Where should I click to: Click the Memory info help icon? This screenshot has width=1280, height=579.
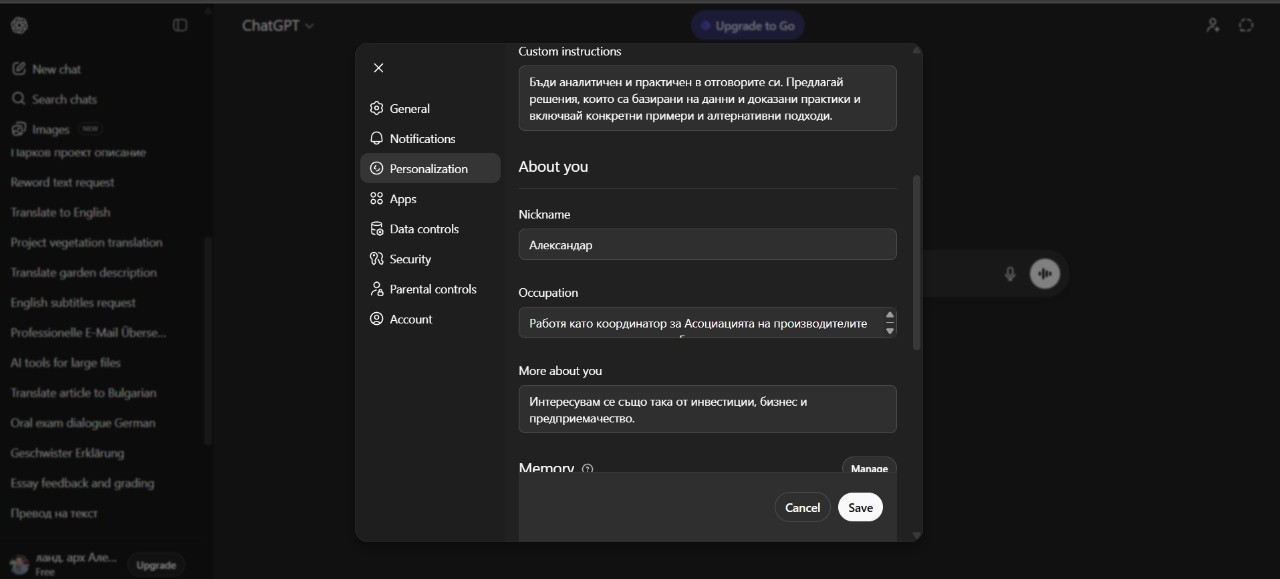pyautogui.click(x=588, y=468)
